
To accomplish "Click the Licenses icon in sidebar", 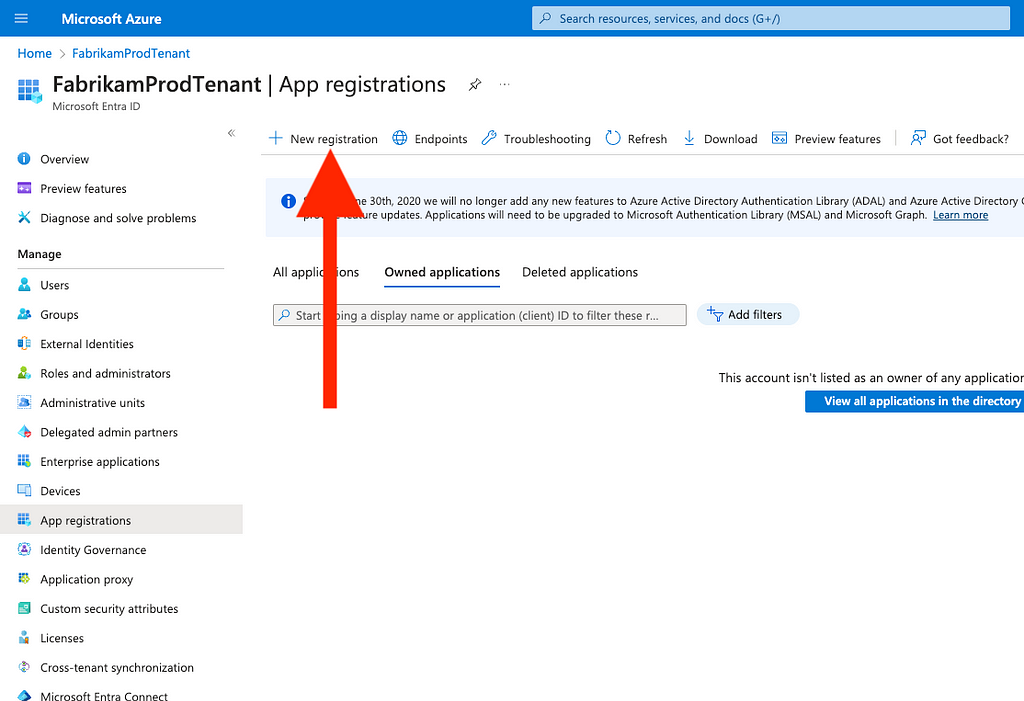I will pos(24,638).
